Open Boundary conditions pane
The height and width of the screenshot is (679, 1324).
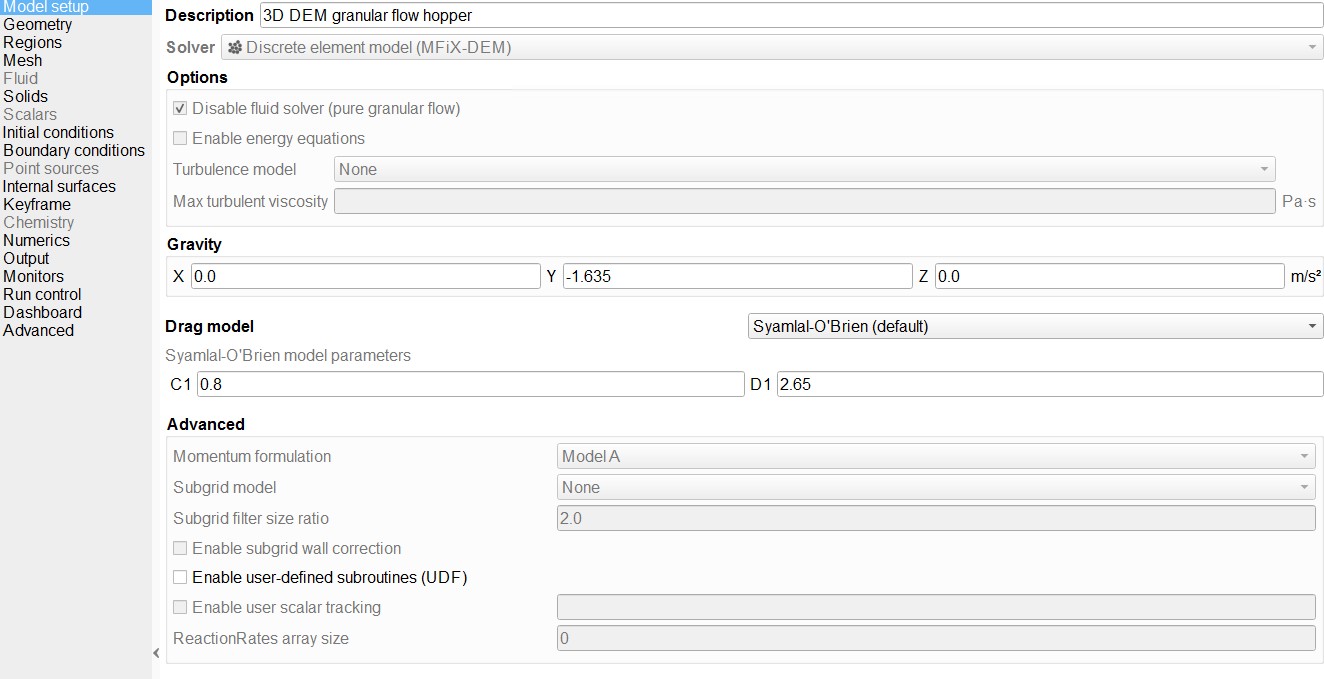(73, 150)
